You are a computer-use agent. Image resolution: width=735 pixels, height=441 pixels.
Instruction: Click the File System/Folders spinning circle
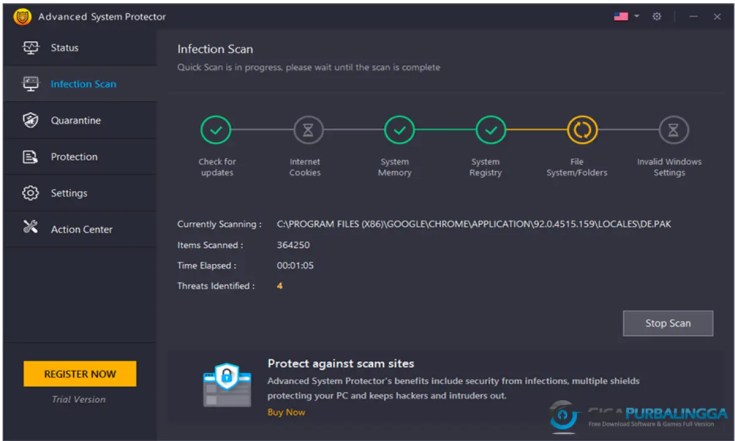point(582,130)
